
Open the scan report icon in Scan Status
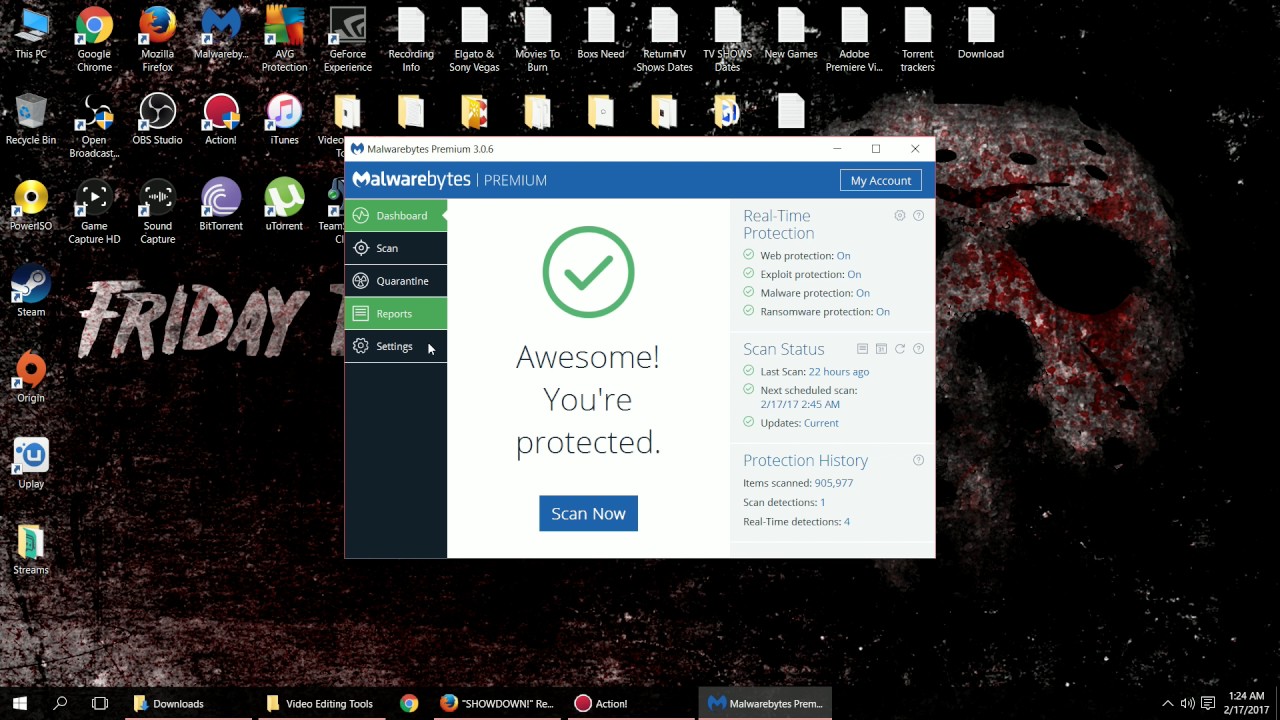862,349
